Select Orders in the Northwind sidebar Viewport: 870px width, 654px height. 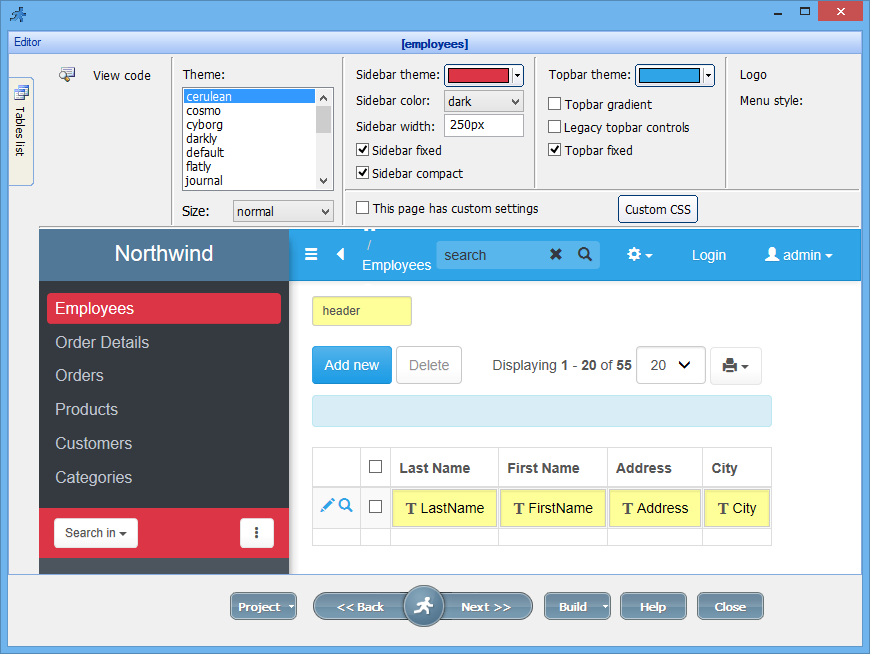(x=80, y=376)
